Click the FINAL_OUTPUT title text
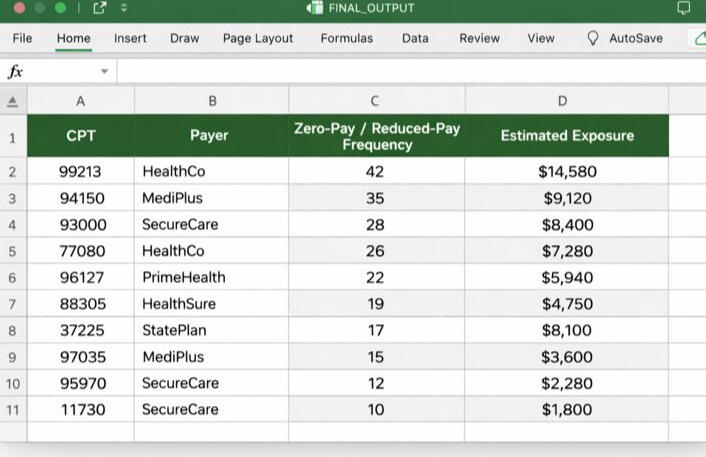This screenshot has height=457, width=706. click(x=371, y=9)
